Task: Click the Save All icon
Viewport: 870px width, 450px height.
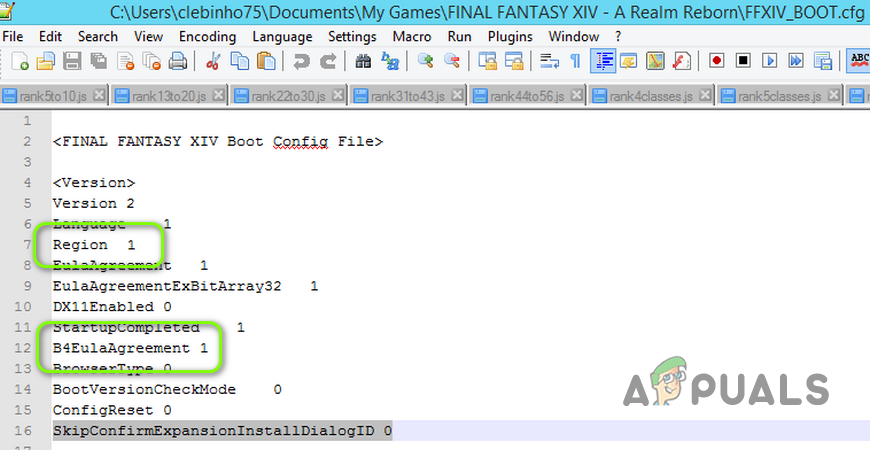Action: 99,61
